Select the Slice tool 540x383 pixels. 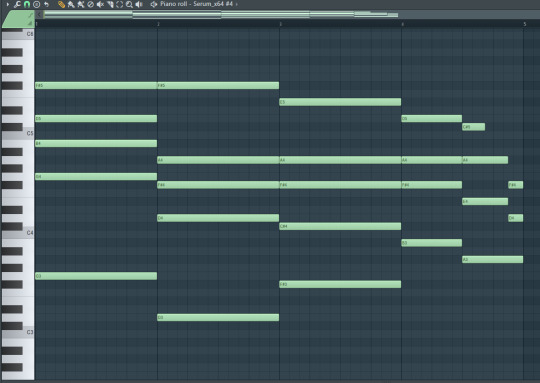click(x=110, y=4)
